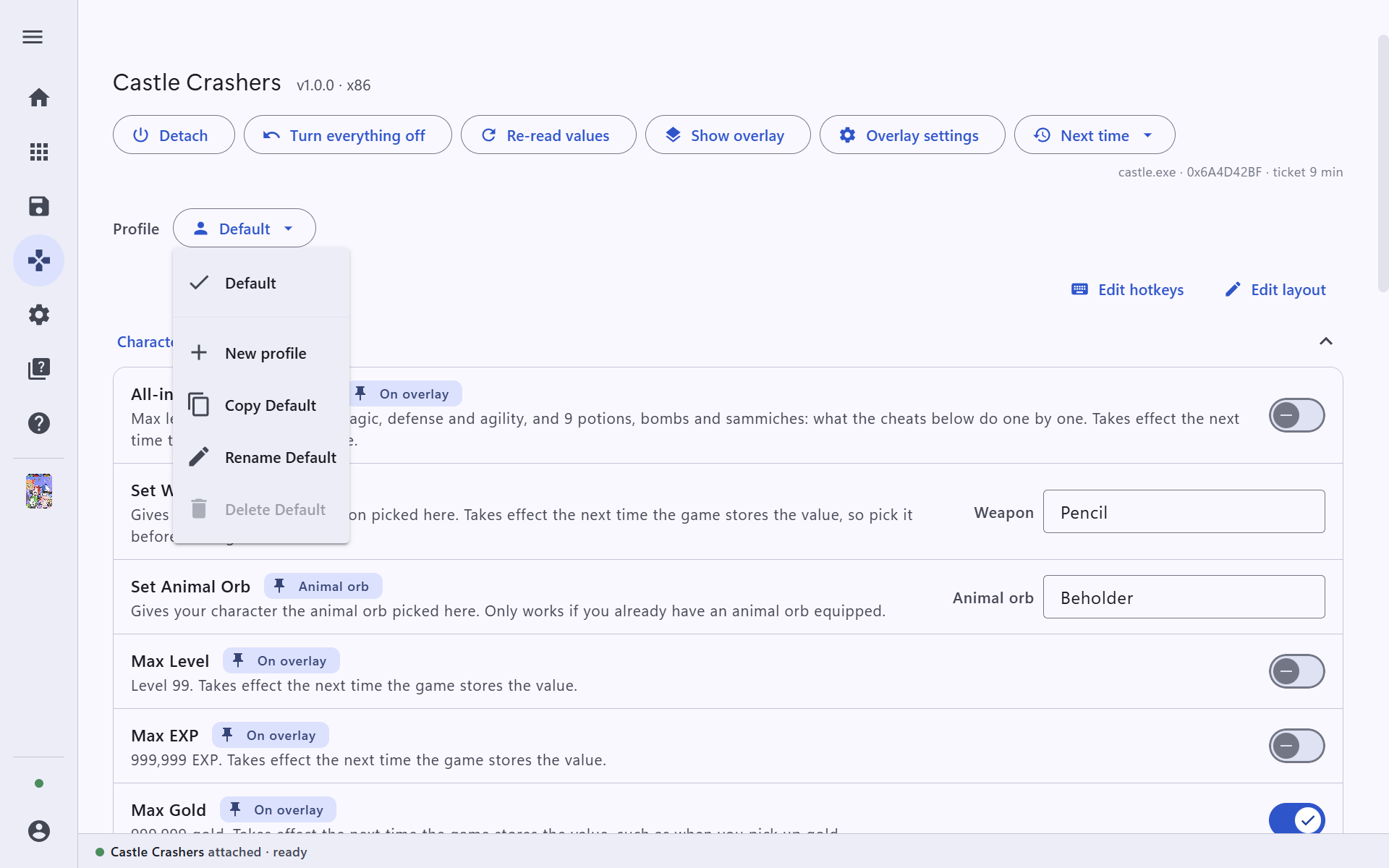The image size is (1389, 868).
Task: Click Turn everything off
Action: pyautogui.click(x=348, y=135)
